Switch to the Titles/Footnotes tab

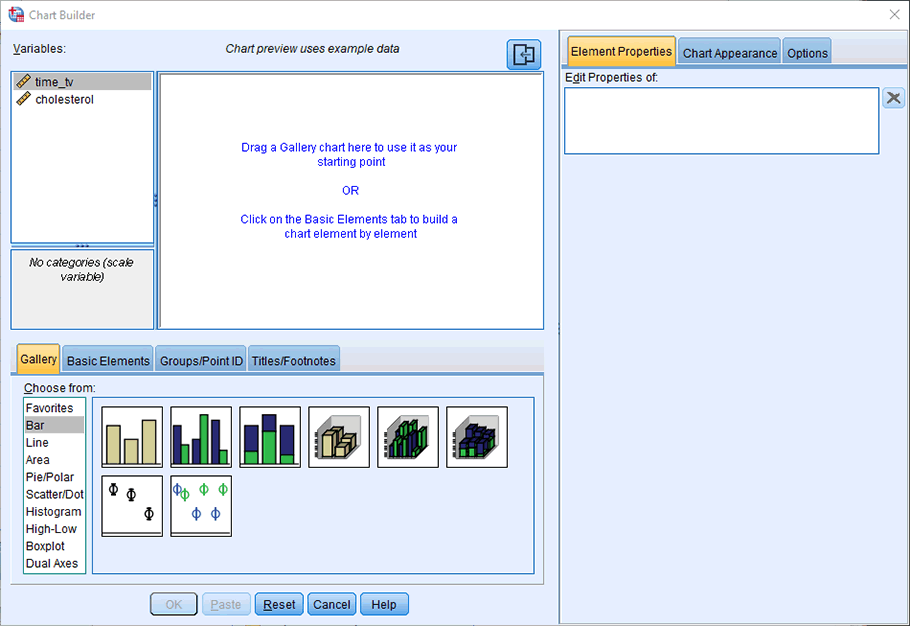293,359
